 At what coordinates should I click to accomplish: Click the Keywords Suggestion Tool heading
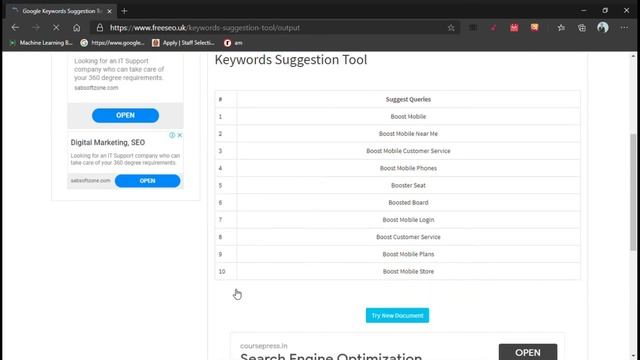click(291, 60)
